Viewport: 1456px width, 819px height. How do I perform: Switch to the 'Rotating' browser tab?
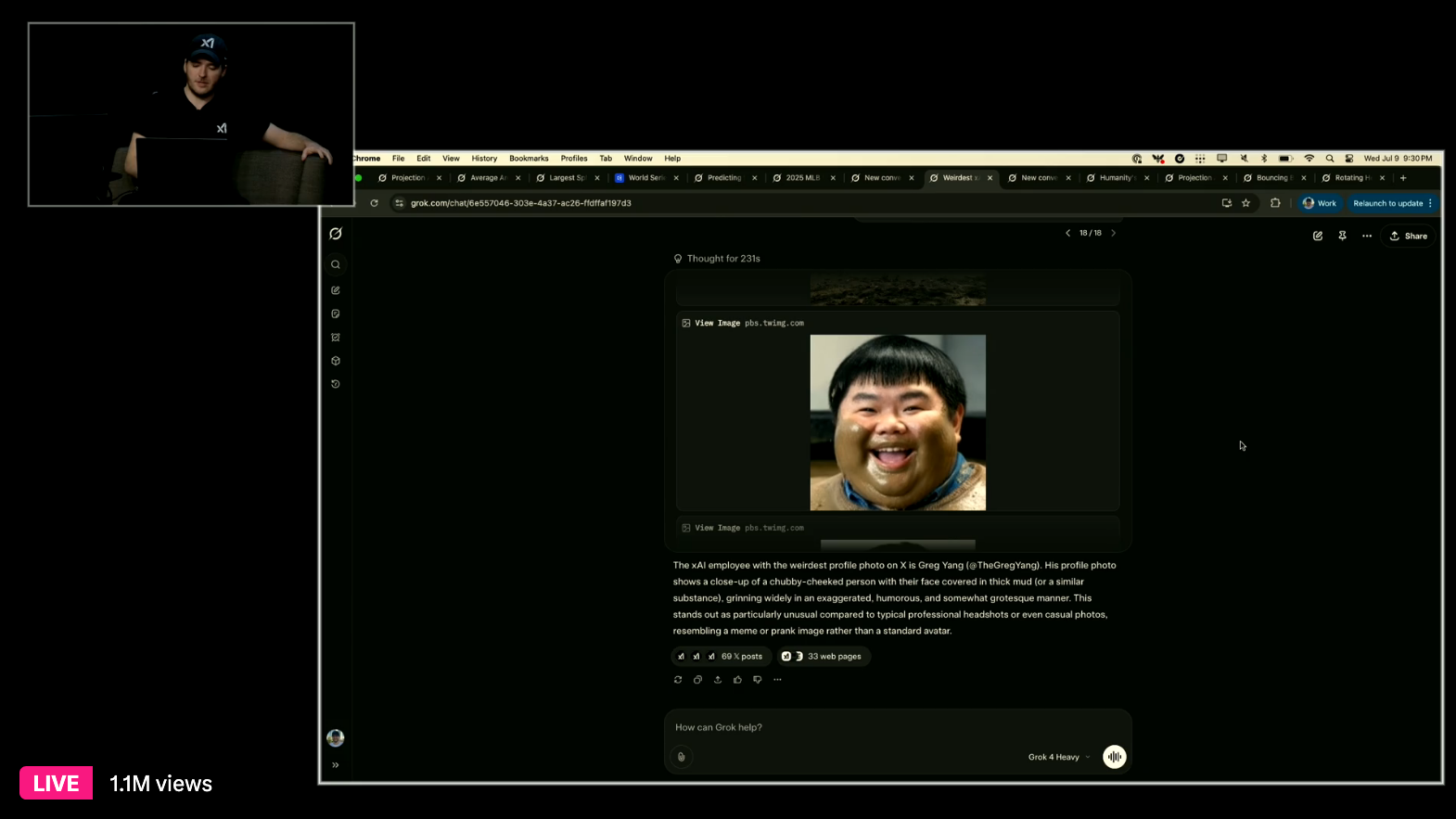(1352, 178)
